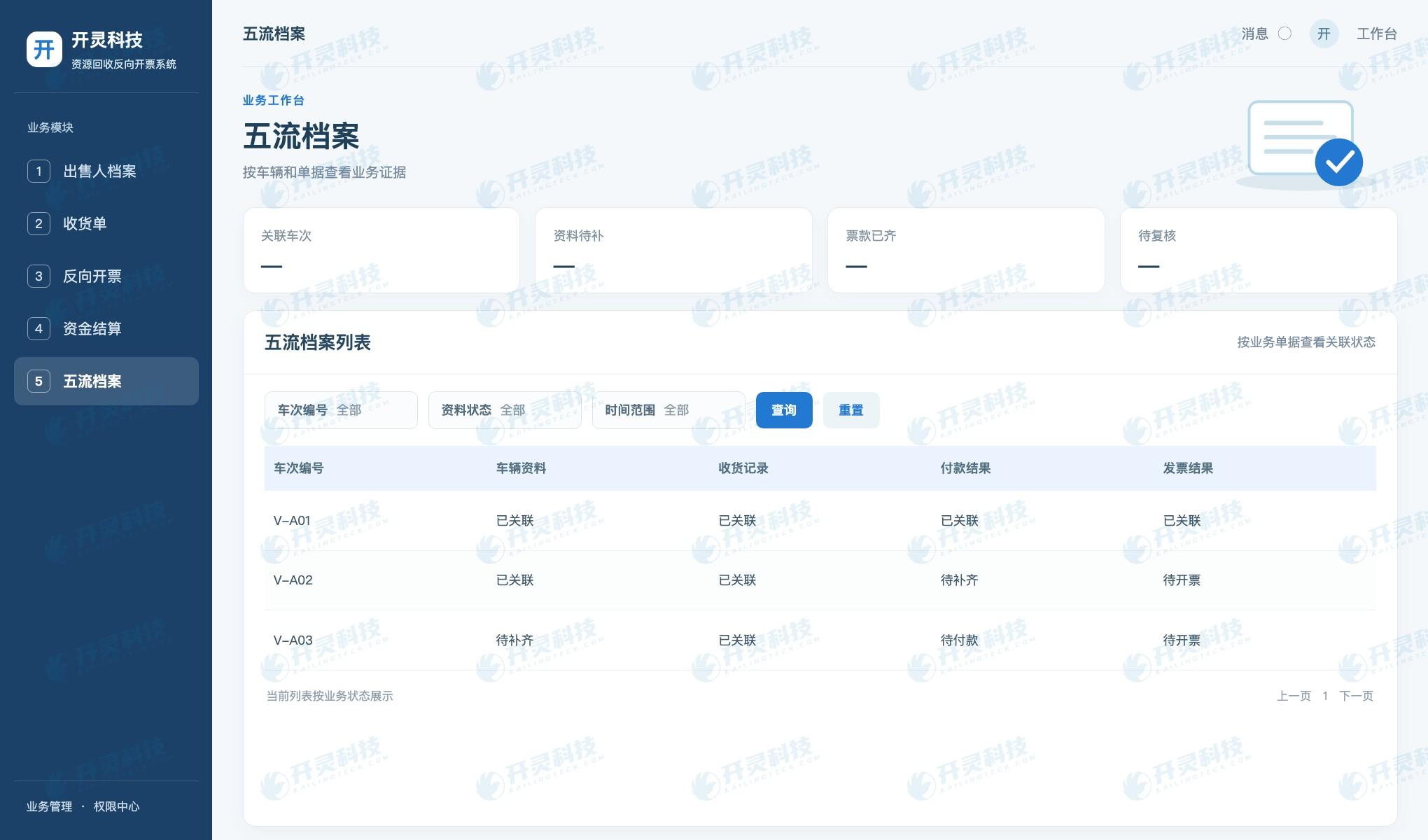Click the 业务工作台 breadcrumb label

(274, 100)
